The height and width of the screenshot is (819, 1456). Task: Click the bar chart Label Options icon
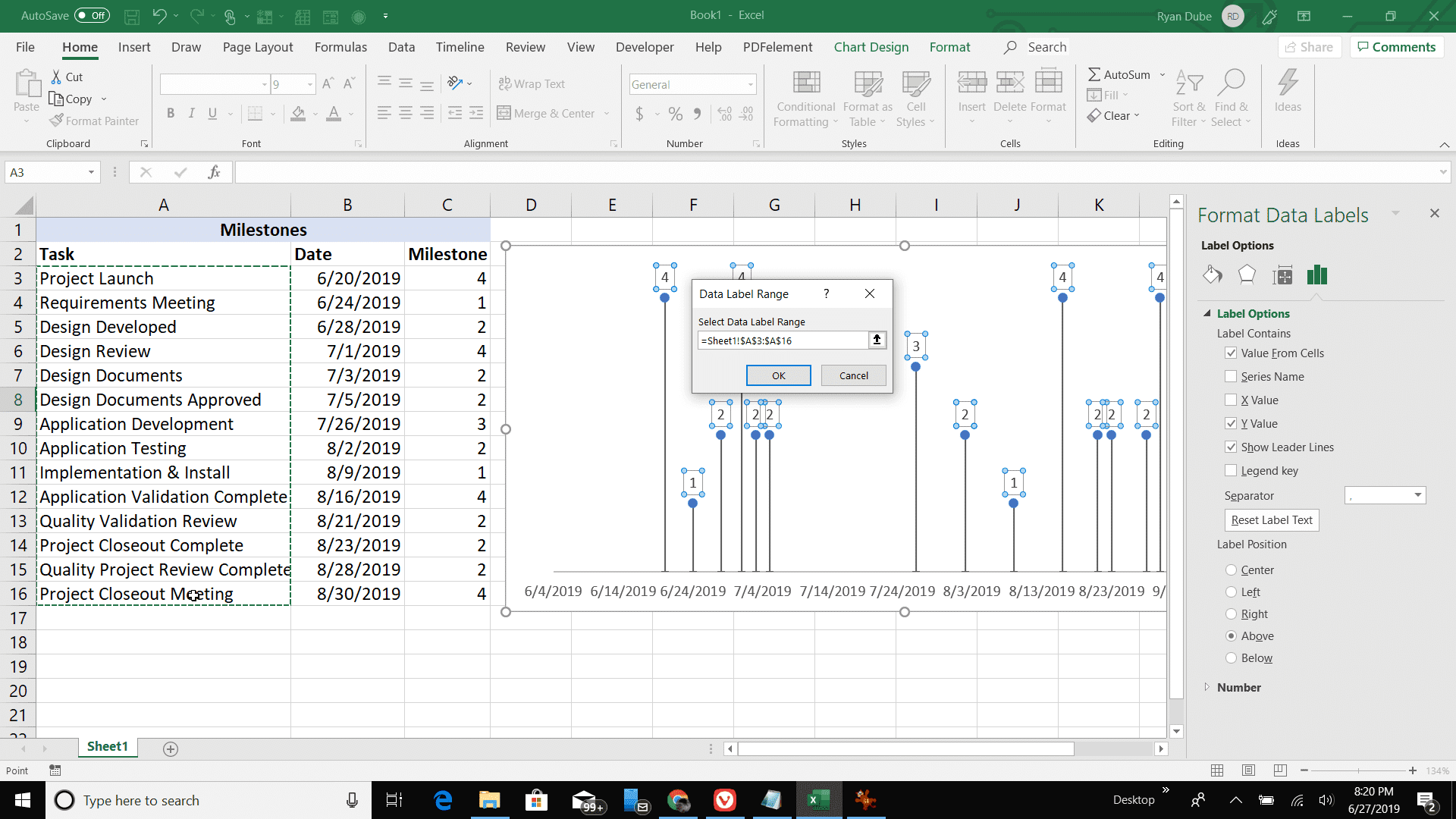(1317, 275)
